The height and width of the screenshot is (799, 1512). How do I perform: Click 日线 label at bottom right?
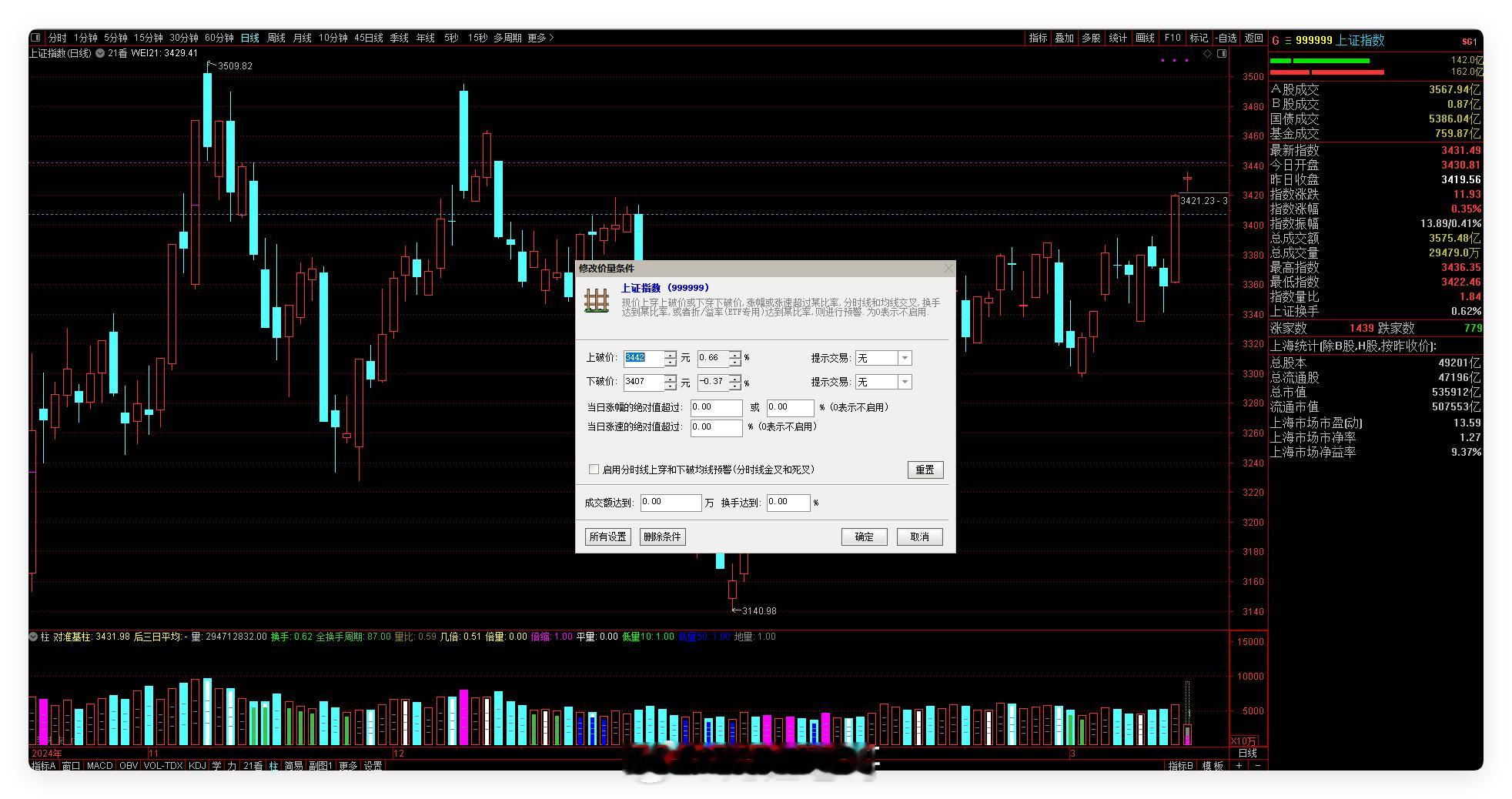pos(1247,754)
